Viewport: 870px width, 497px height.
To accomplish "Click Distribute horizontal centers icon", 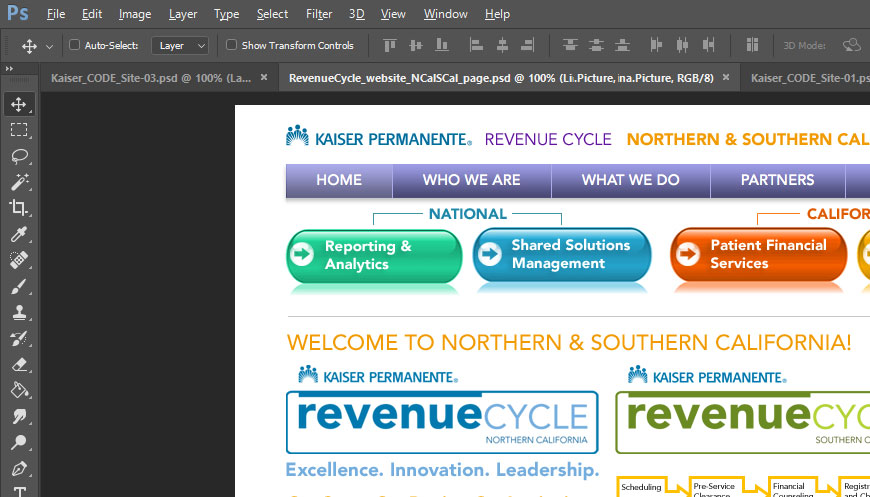I will (682, 45).
